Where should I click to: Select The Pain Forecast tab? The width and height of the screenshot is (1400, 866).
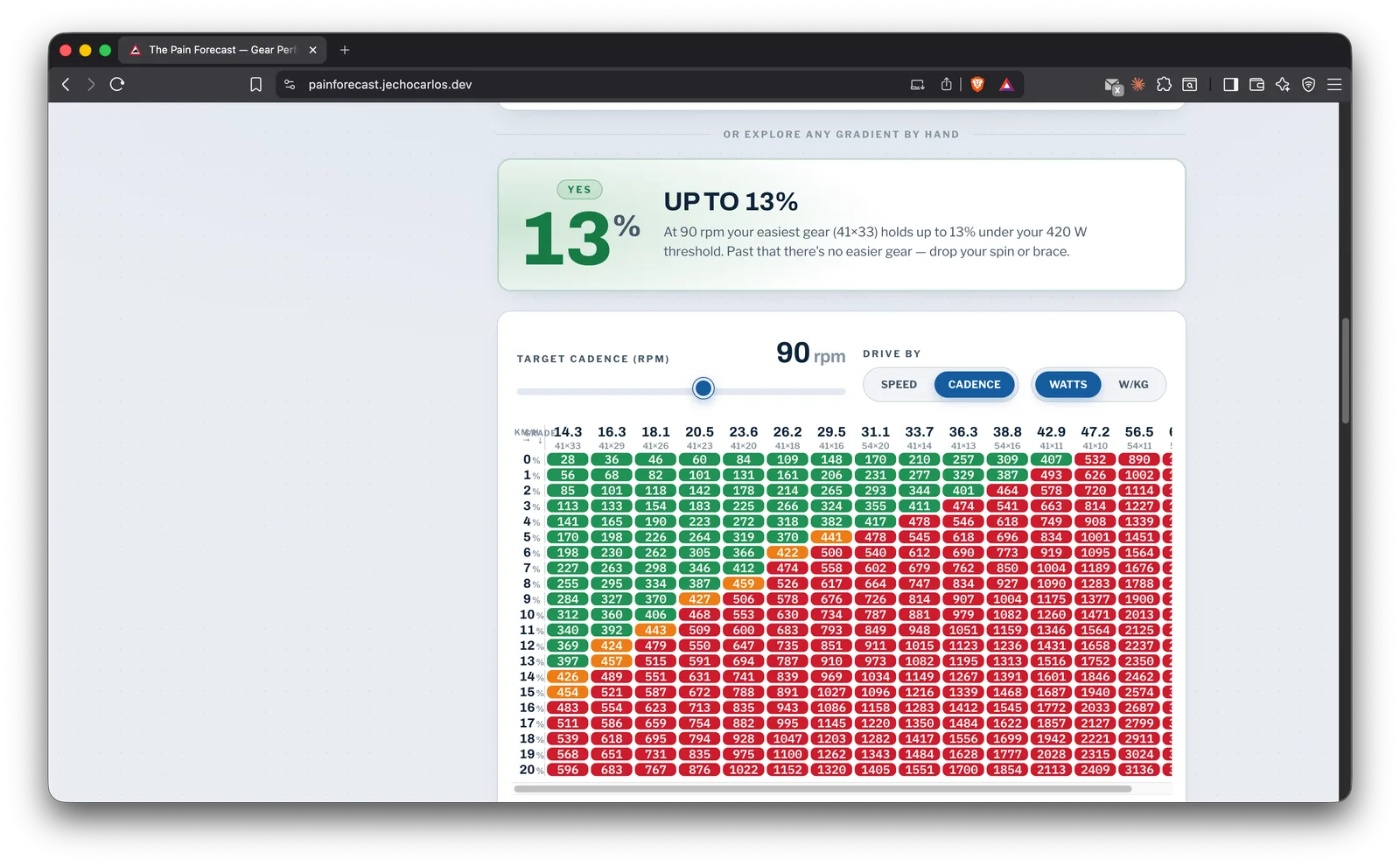point(222,50)
